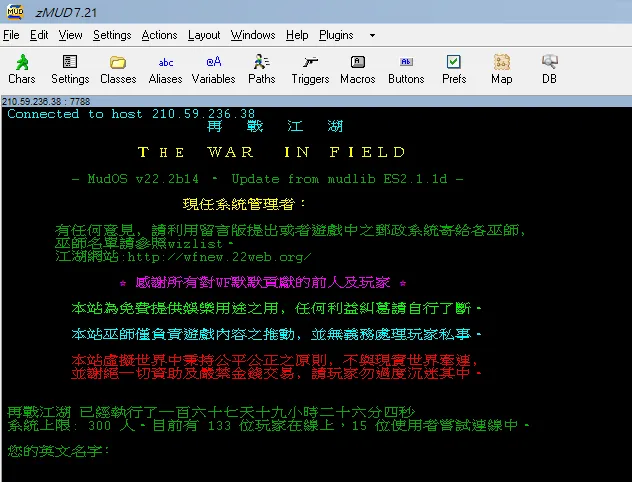This screenshot has height=482, width=632.
Task: Click the MudOS v22.2b14 version line
Action: pyautogui.click(x=267, y=179)
